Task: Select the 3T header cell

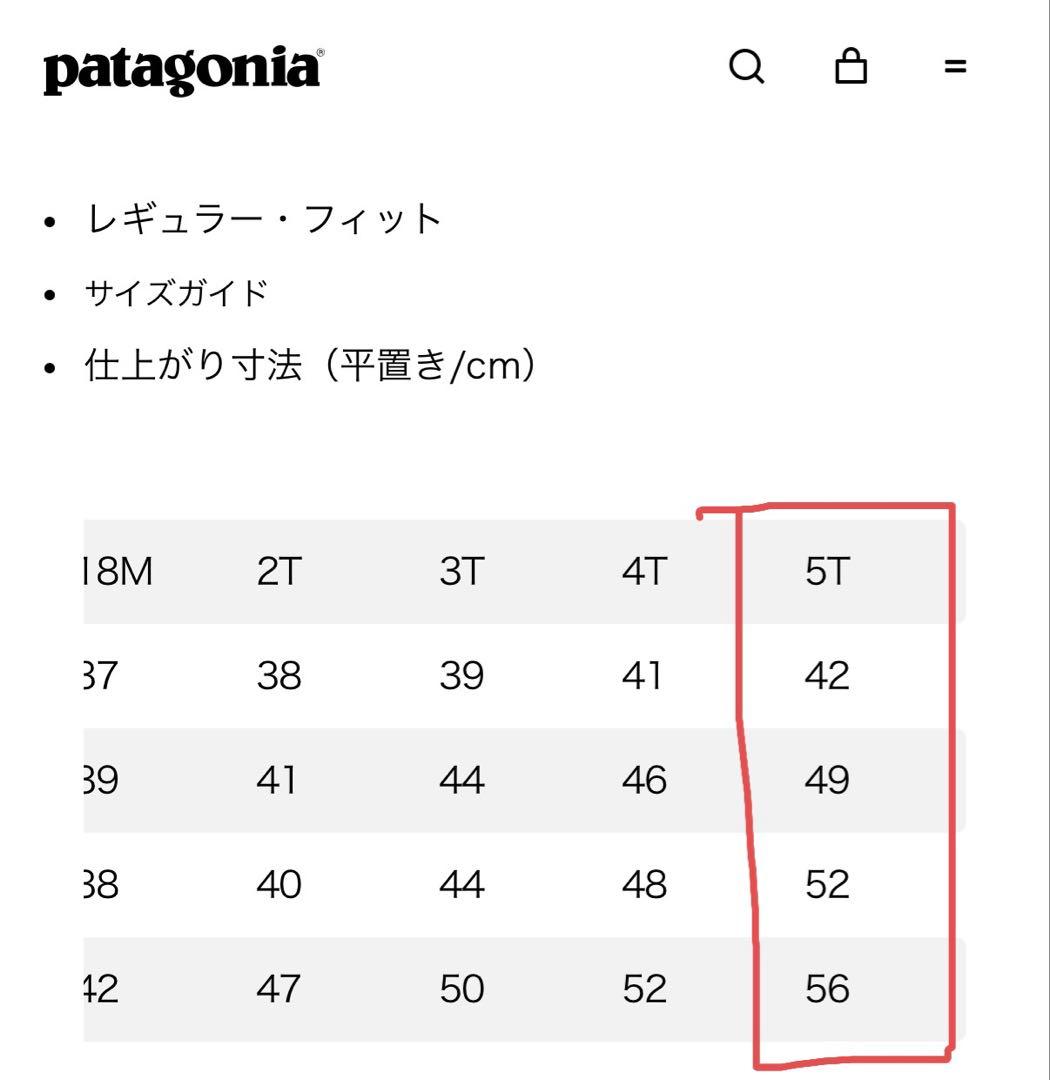Action: pos(459,570)
